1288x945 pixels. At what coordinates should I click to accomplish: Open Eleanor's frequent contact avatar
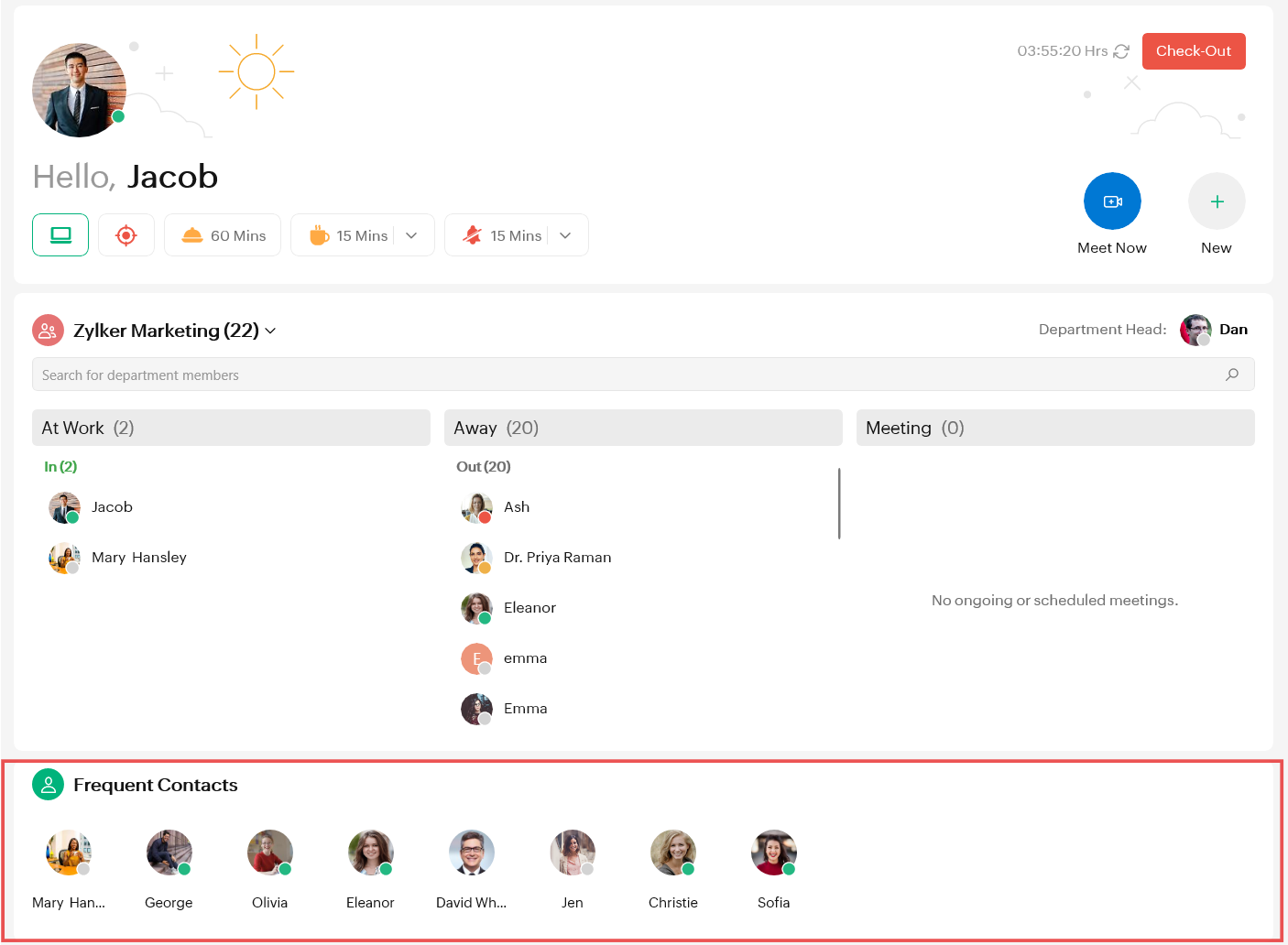tap(371, 853)
